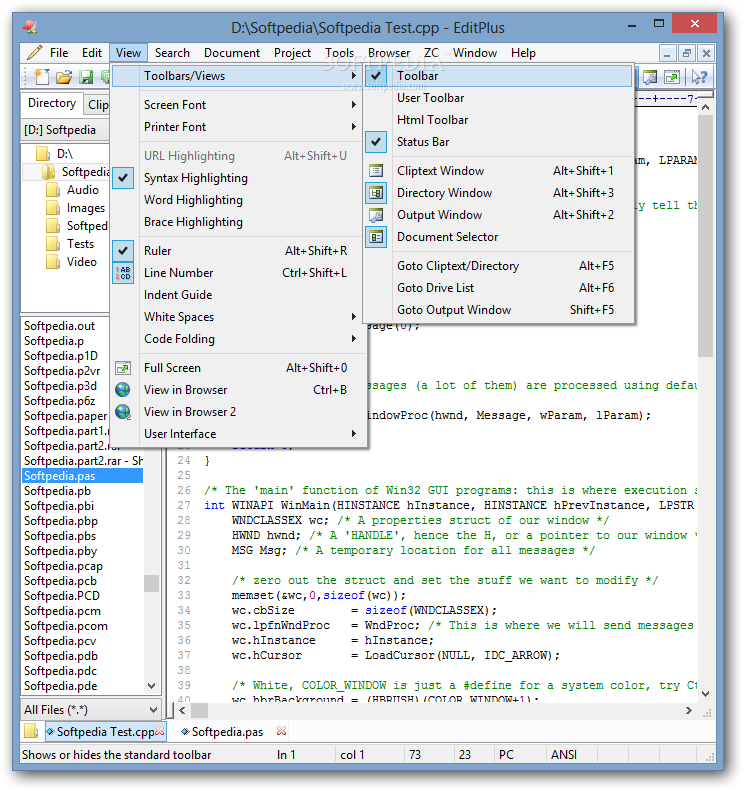Close the Softpedia Test.cpp document tab
The width and height of the screenshot is (744, 791).
click(159, 731)
